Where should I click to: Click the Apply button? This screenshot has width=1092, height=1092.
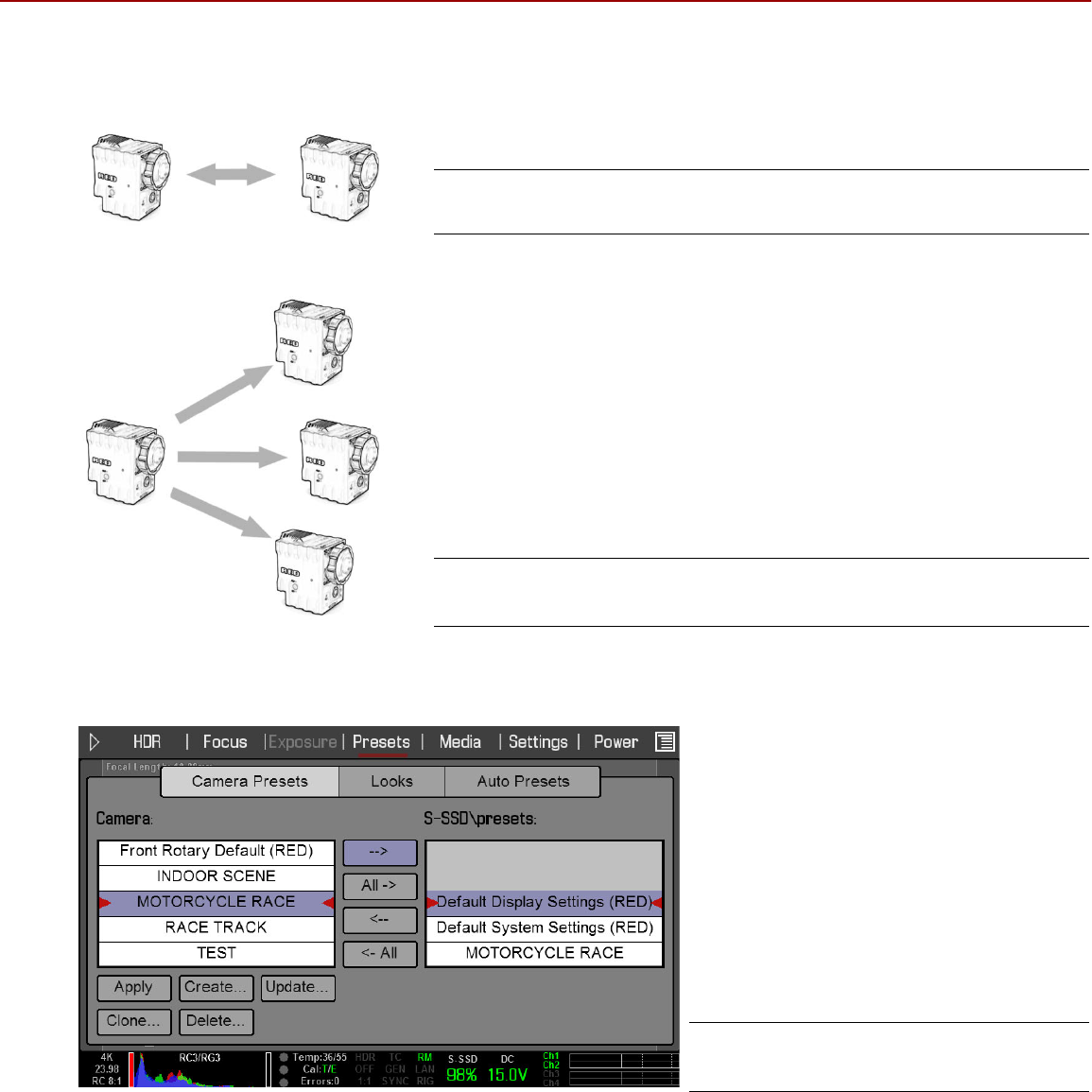[x=133, y=988]
